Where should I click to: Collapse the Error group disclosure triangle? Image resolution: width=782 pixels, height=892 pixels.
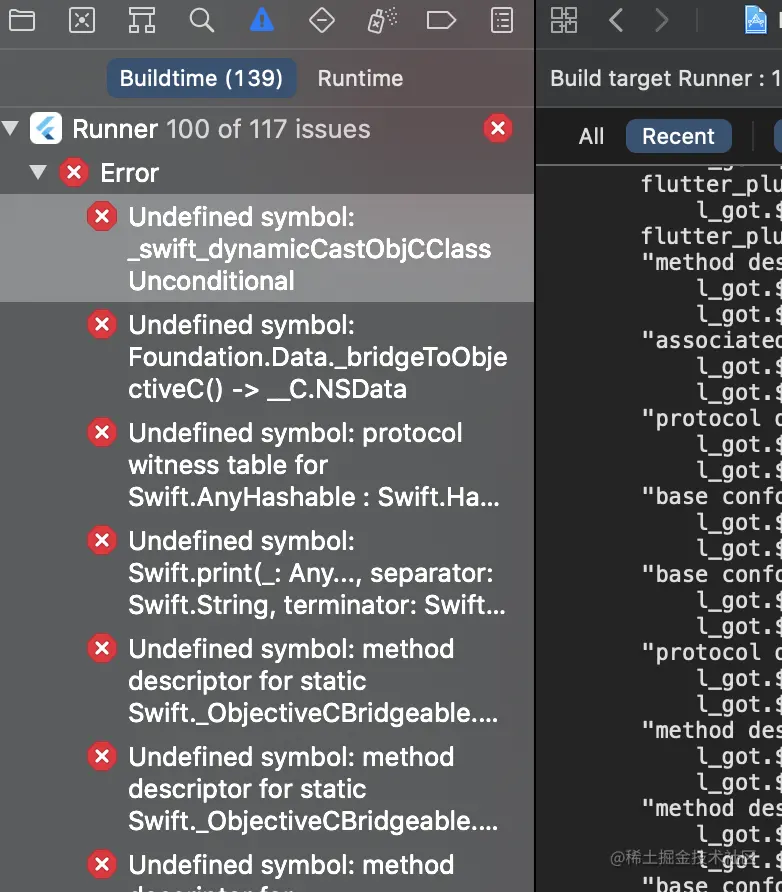pyautogui.click(x=39, y=173)
